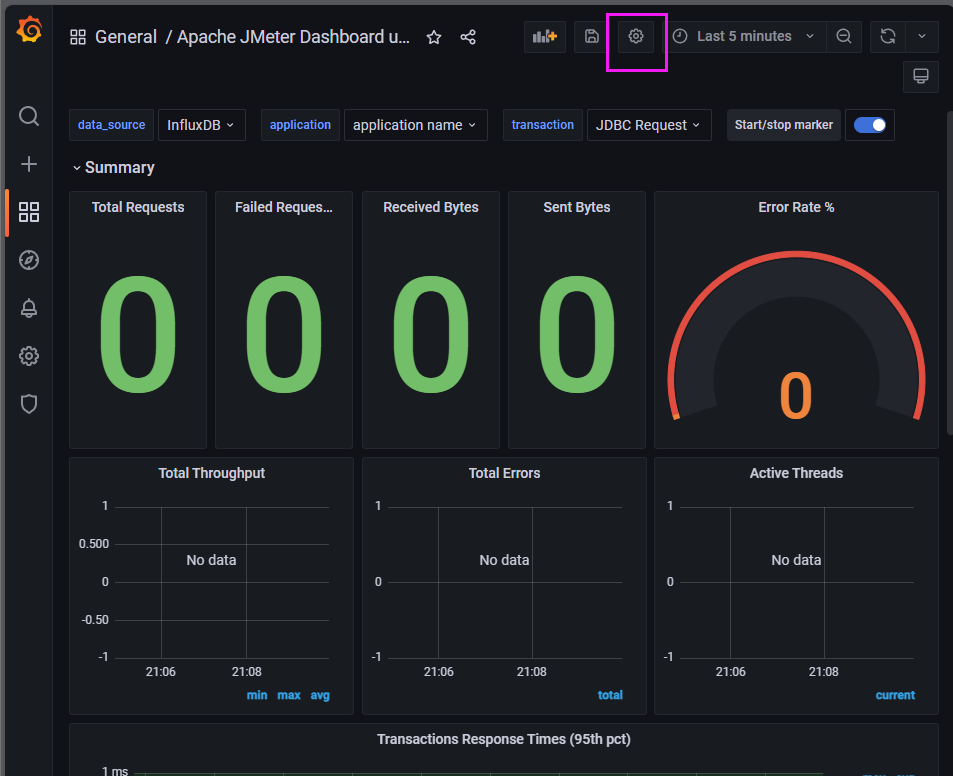
Task: Click the Zoom out time range icon
Action: [x=844, y=36]
